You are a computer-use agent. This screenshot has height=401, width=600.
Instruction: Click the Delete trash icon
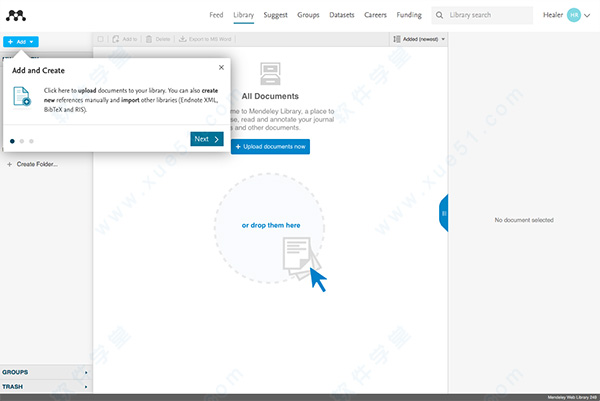[149, 39]
